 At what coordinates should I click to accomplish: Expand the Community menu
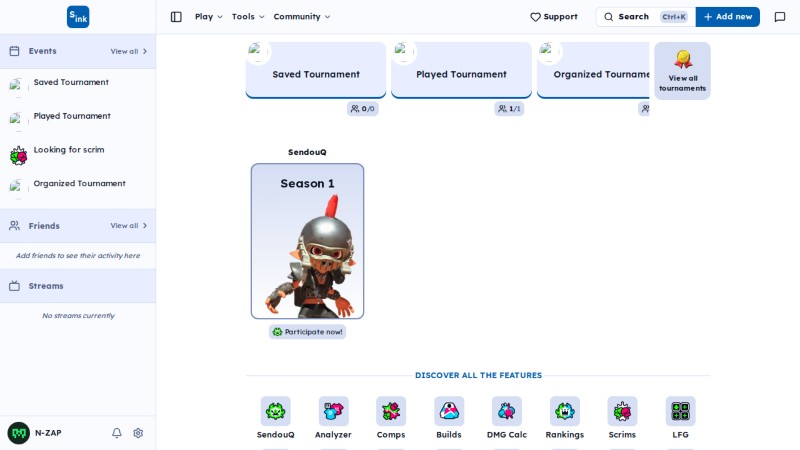coord(302,17)
